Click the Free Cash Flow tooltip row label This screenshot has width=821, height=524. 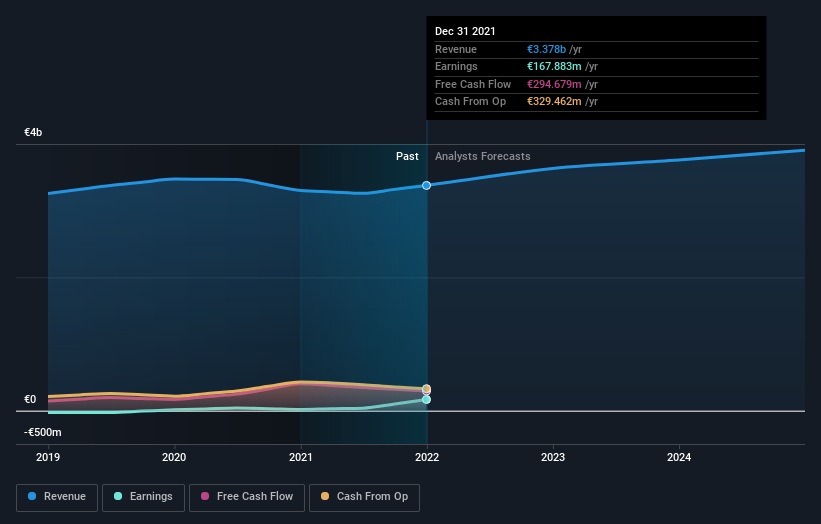pyautogui.click(x=473, y=84)
